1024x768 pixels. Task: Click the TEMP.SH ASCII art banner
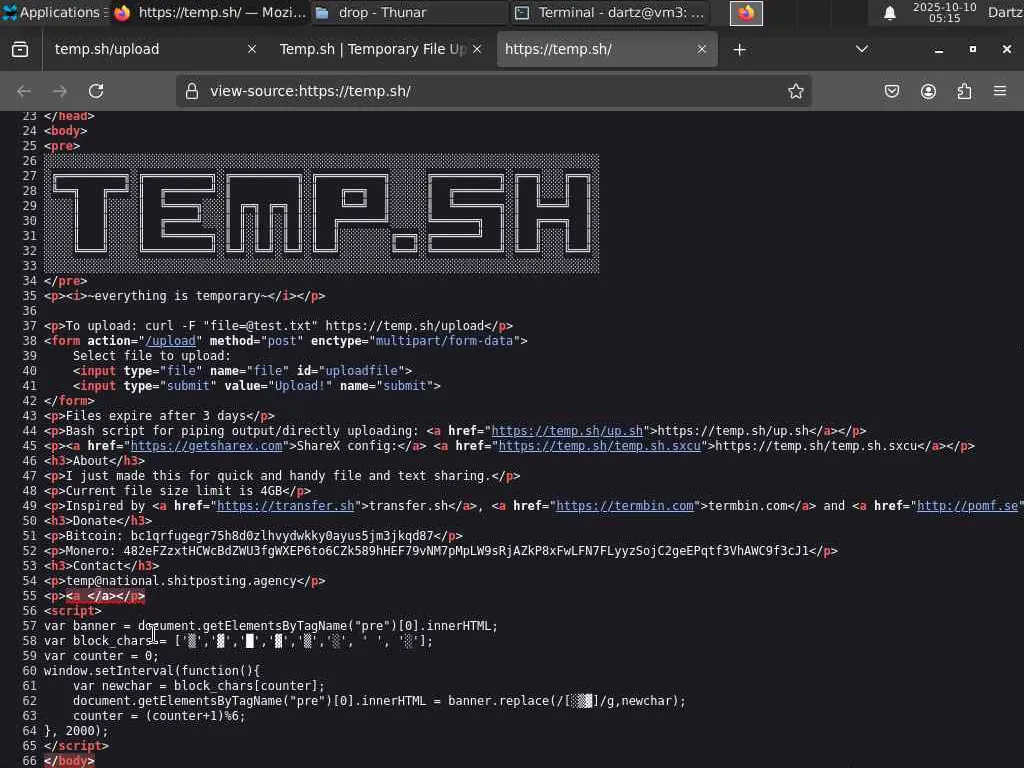[x=321, y=214]
